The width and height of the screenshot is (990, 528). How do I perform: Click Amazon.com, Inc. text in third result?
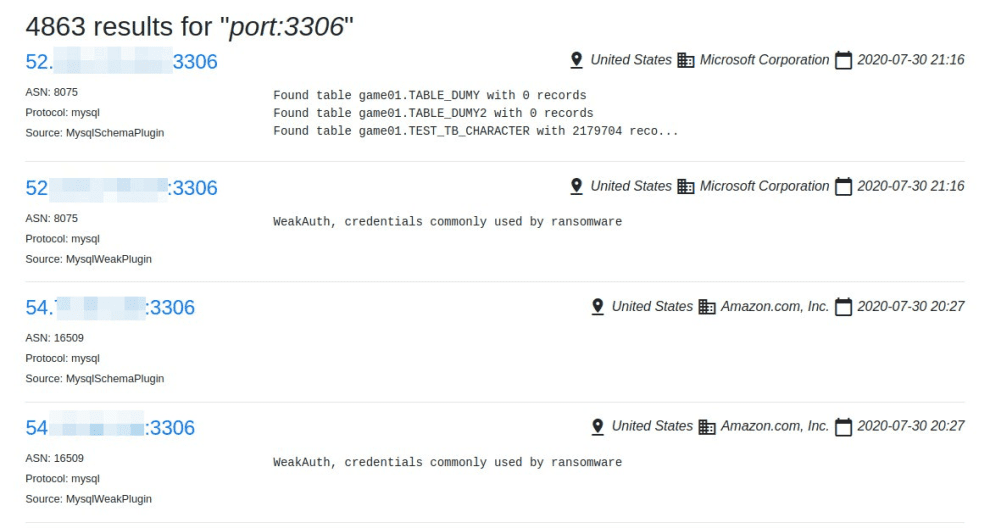(775, 306)
